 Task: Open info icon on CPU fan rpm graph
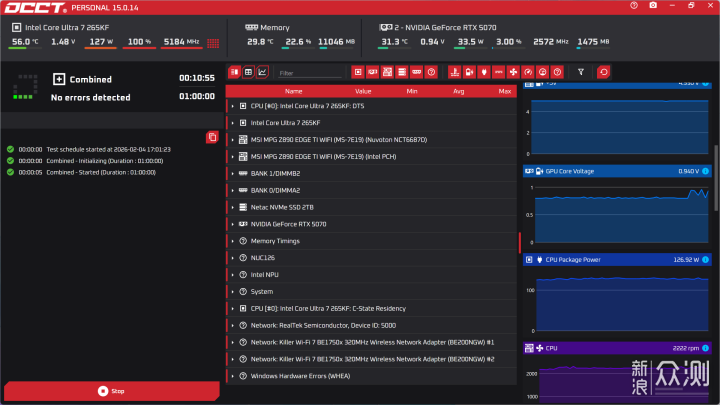tap(705, 349)
